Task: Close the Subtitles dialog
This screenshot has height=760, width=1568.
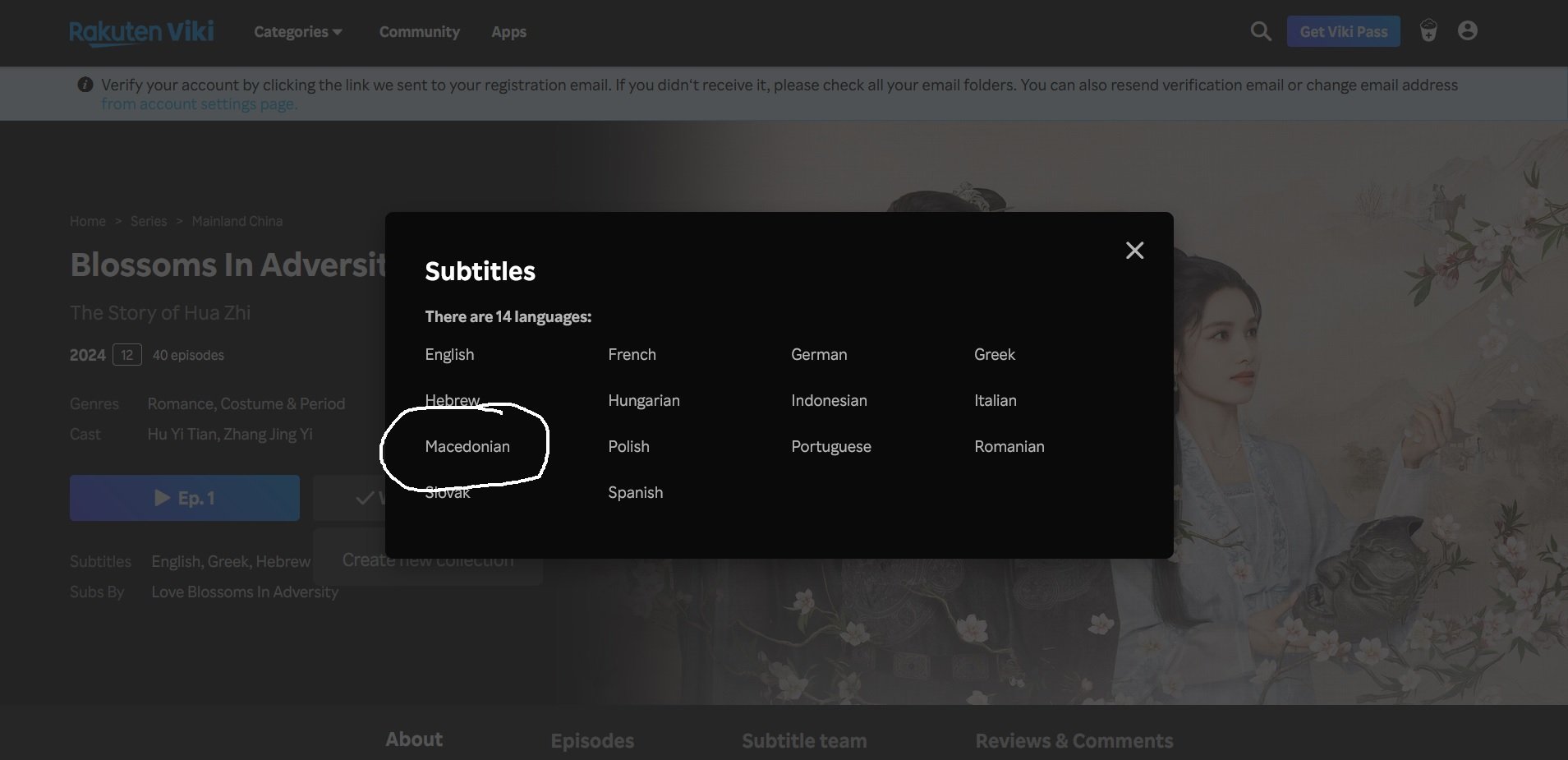Action: point(1134,251)
